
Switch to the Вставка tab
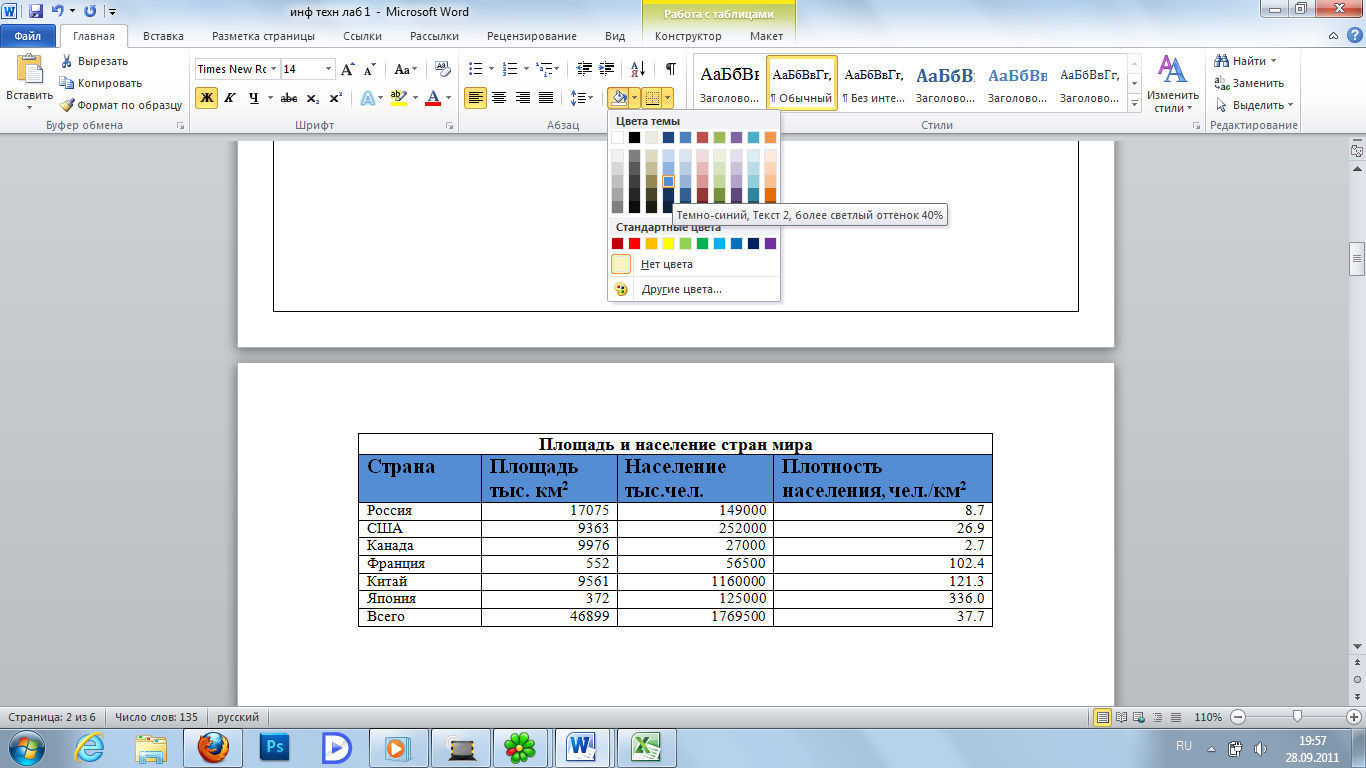(x=163, y=36)
